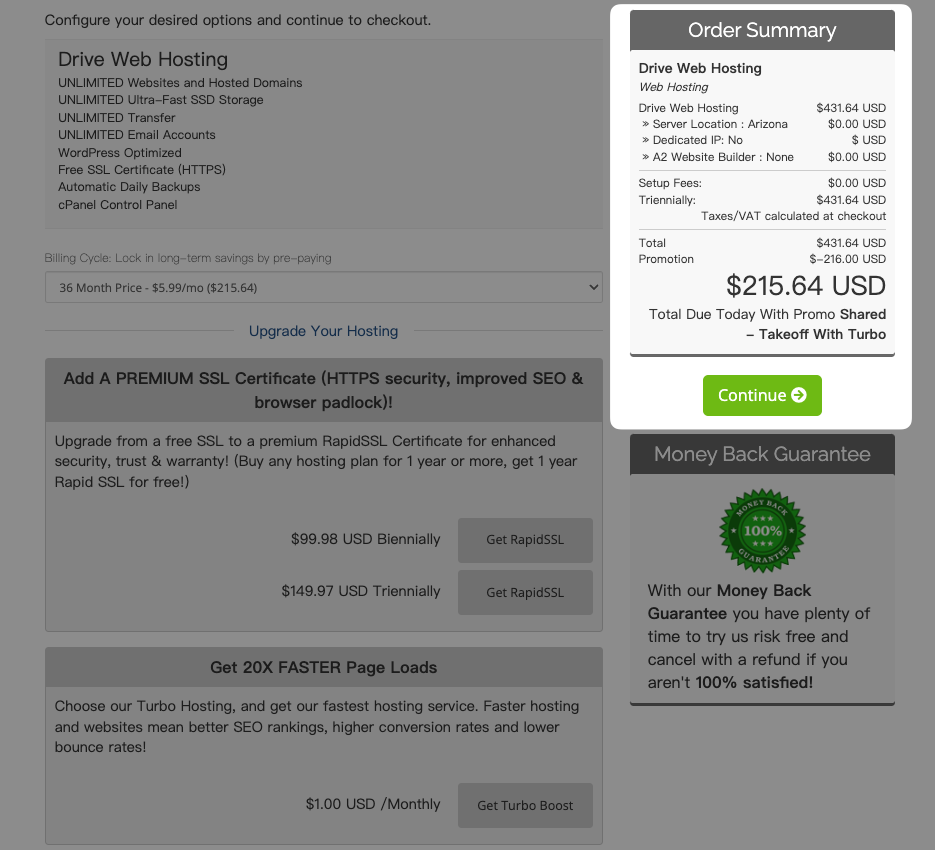Click the Dedicated IP: No line item

tap(762, 140)
